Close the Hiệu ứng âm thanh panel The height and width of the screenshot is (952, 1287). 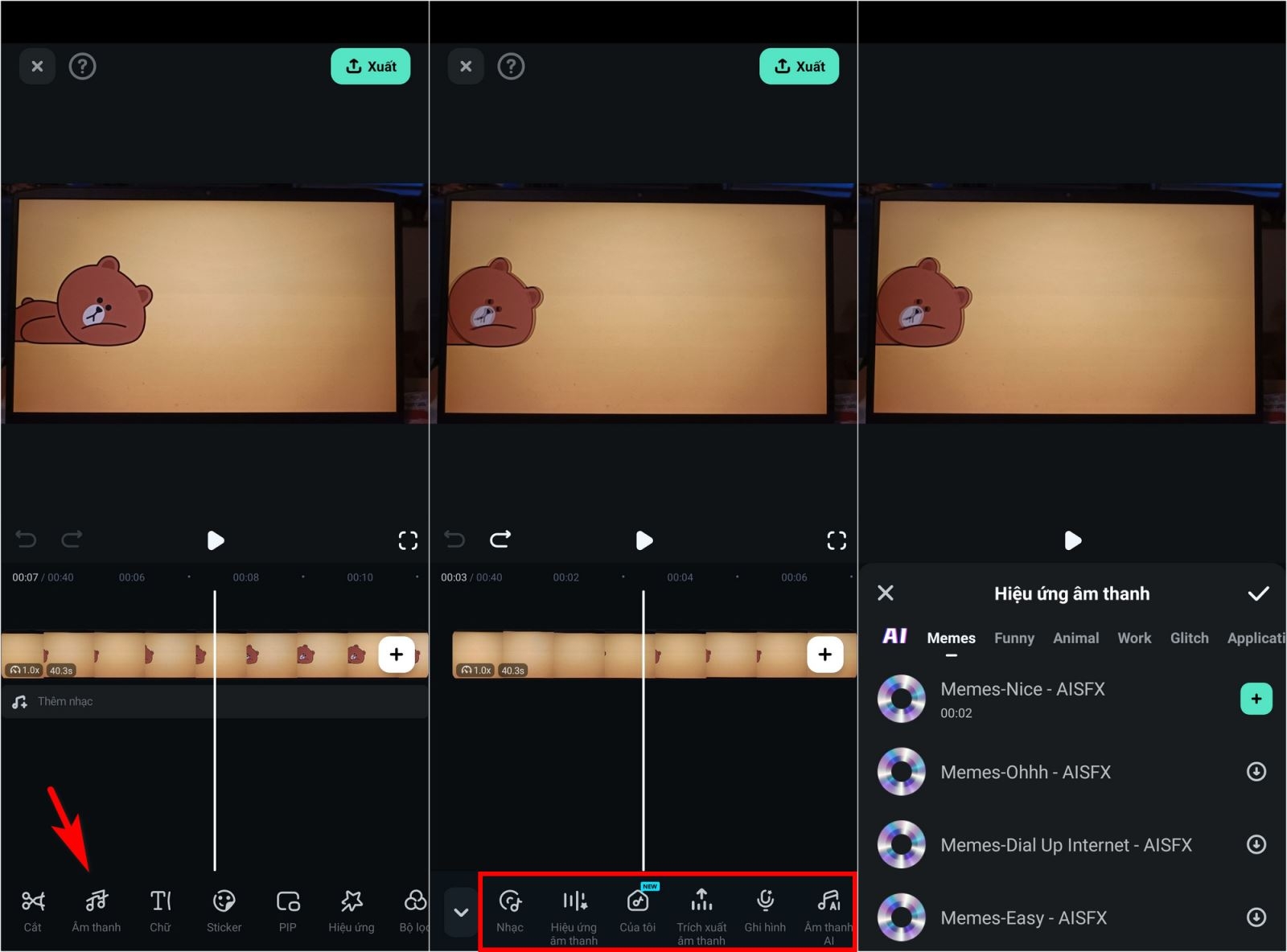tap(886, 593)
